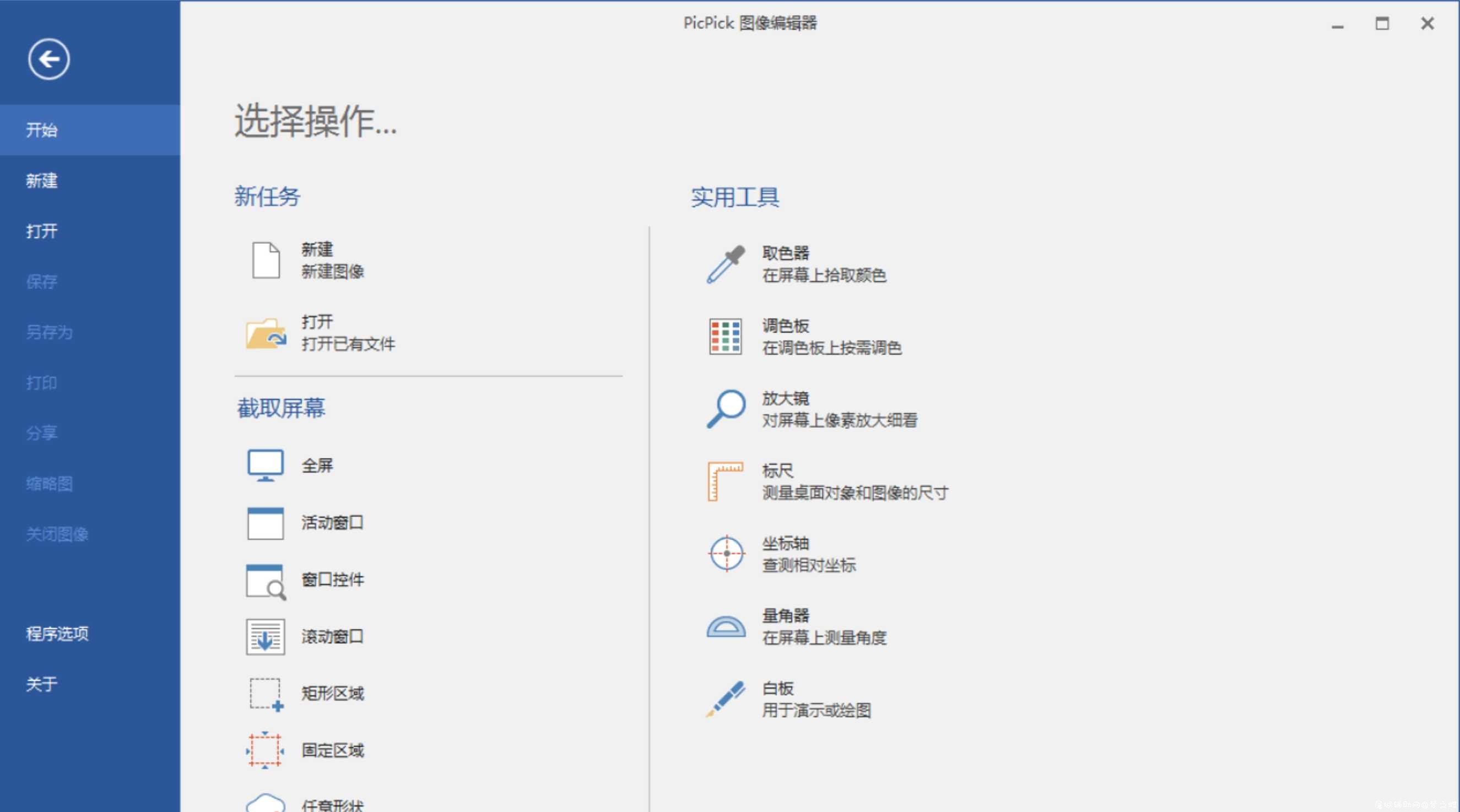The image size is (1460, 812).
Task: Click the red dashed Fixed Region (固定区域) icon
Action: click(x=265, y=750)
